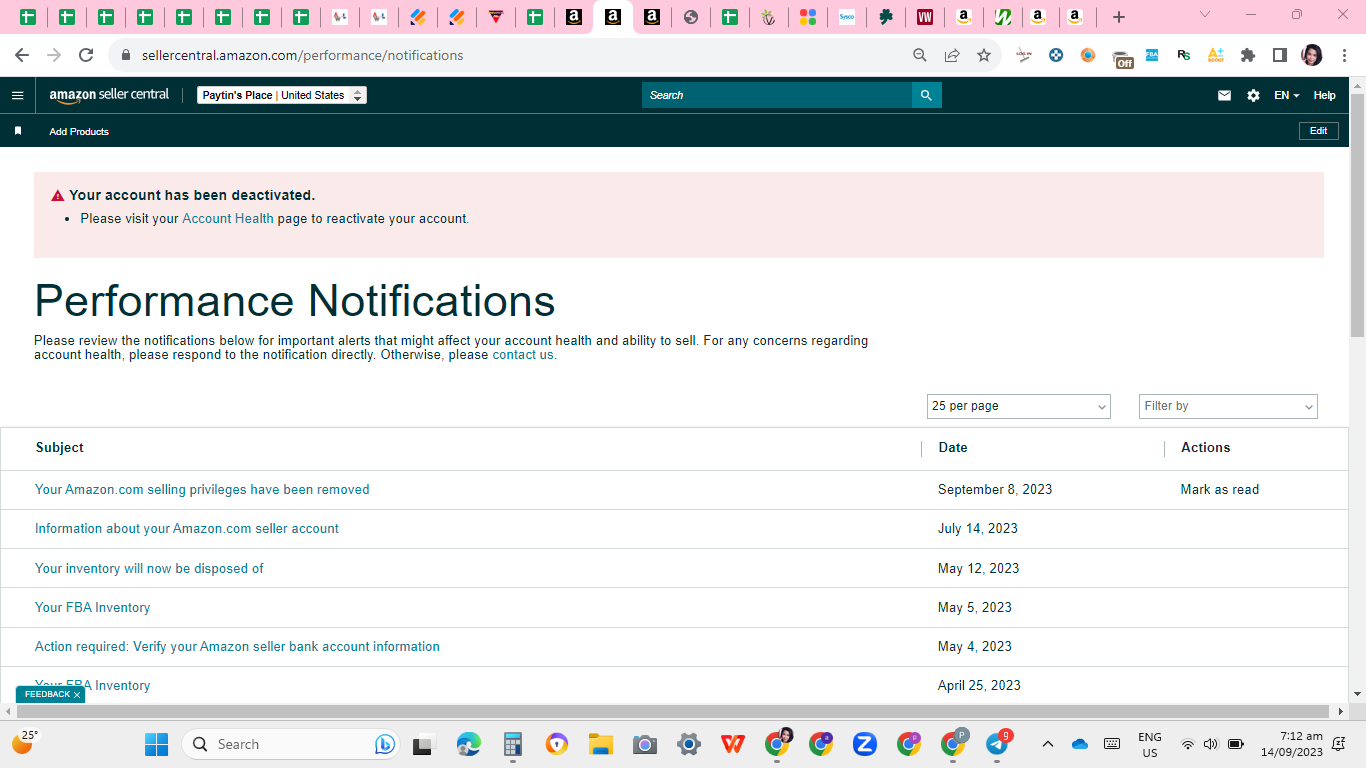Share this page using the share icon
This screenshot has width=1366, height=768.
point(952,55)
